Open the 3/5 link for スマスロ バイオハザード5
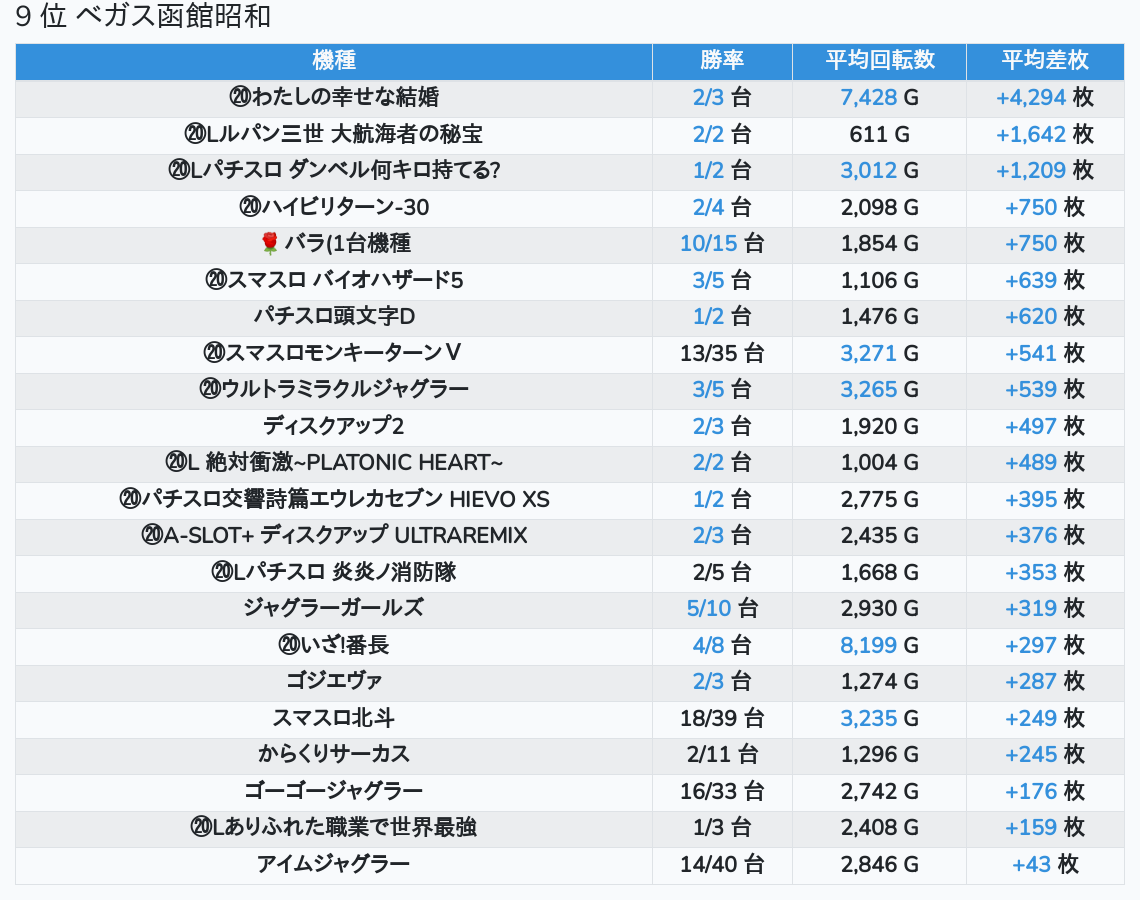The height and width of the screenshot is (900, 1140). [708, 281]
